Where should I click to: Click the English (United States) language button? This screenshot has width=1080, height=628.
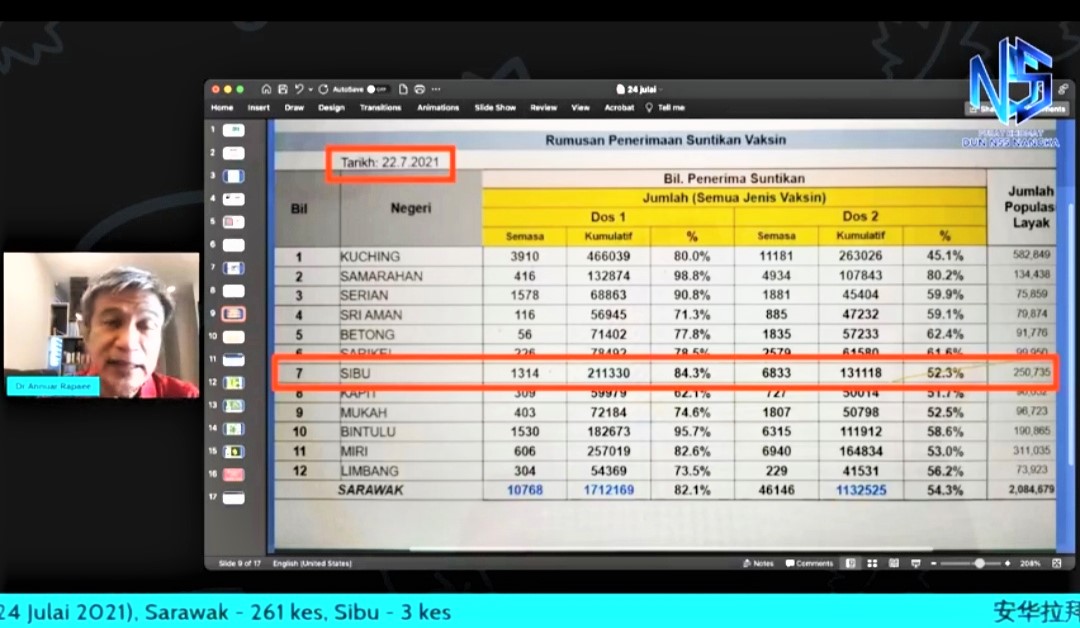point(312,563)
